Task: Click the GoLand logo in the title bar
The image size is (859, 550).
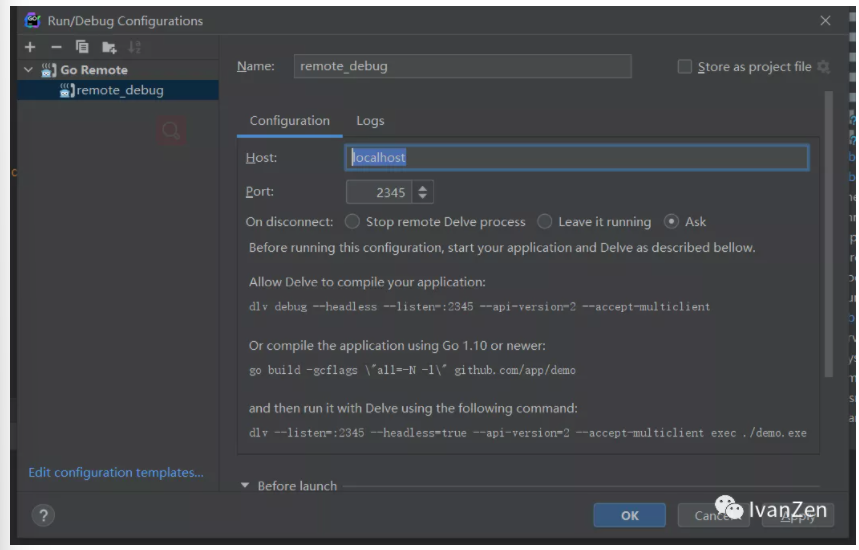Action: coord(33,20)
